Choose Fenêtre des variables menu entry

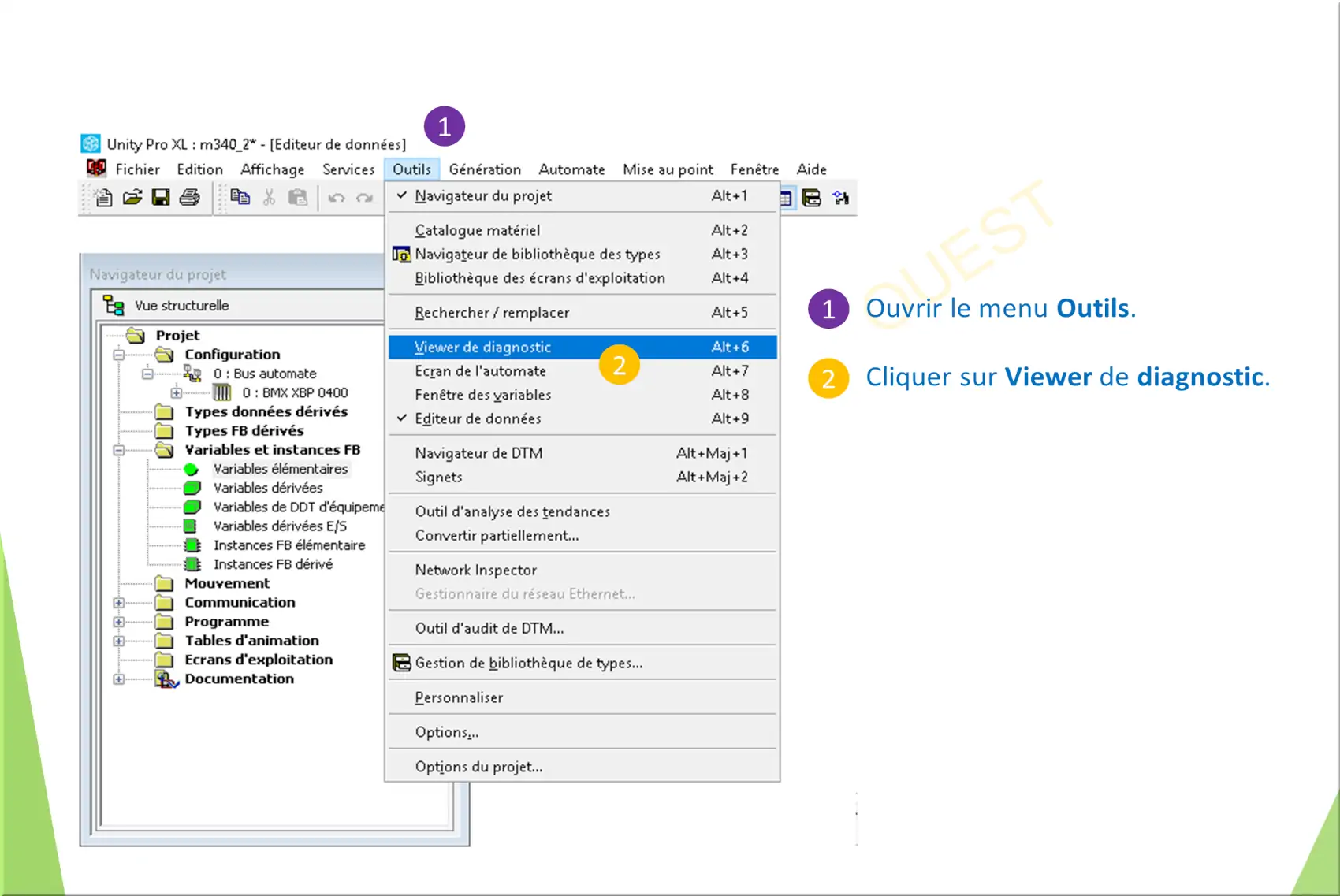tap(582, 395)
